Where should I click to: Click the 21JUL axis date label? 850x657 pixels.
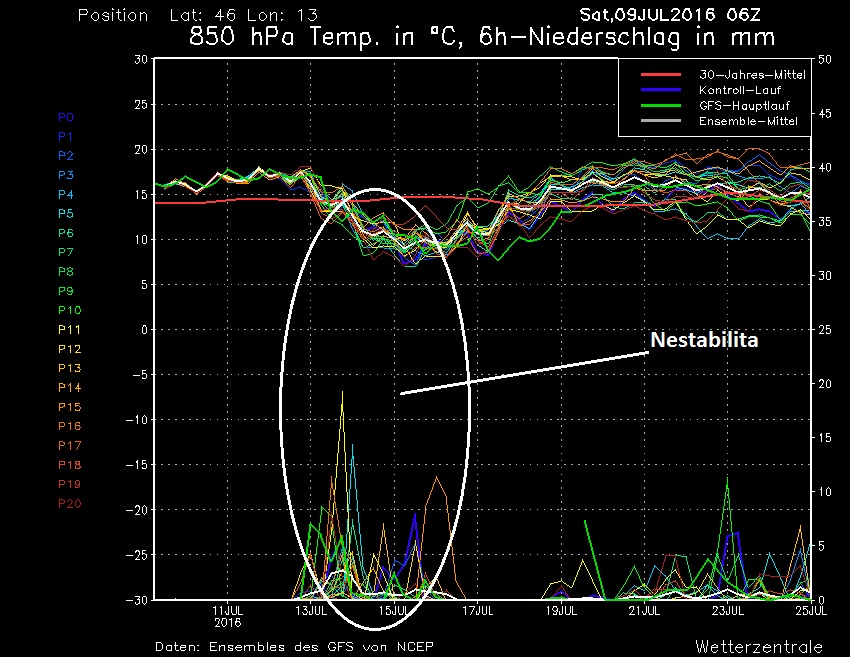(645, 611)
